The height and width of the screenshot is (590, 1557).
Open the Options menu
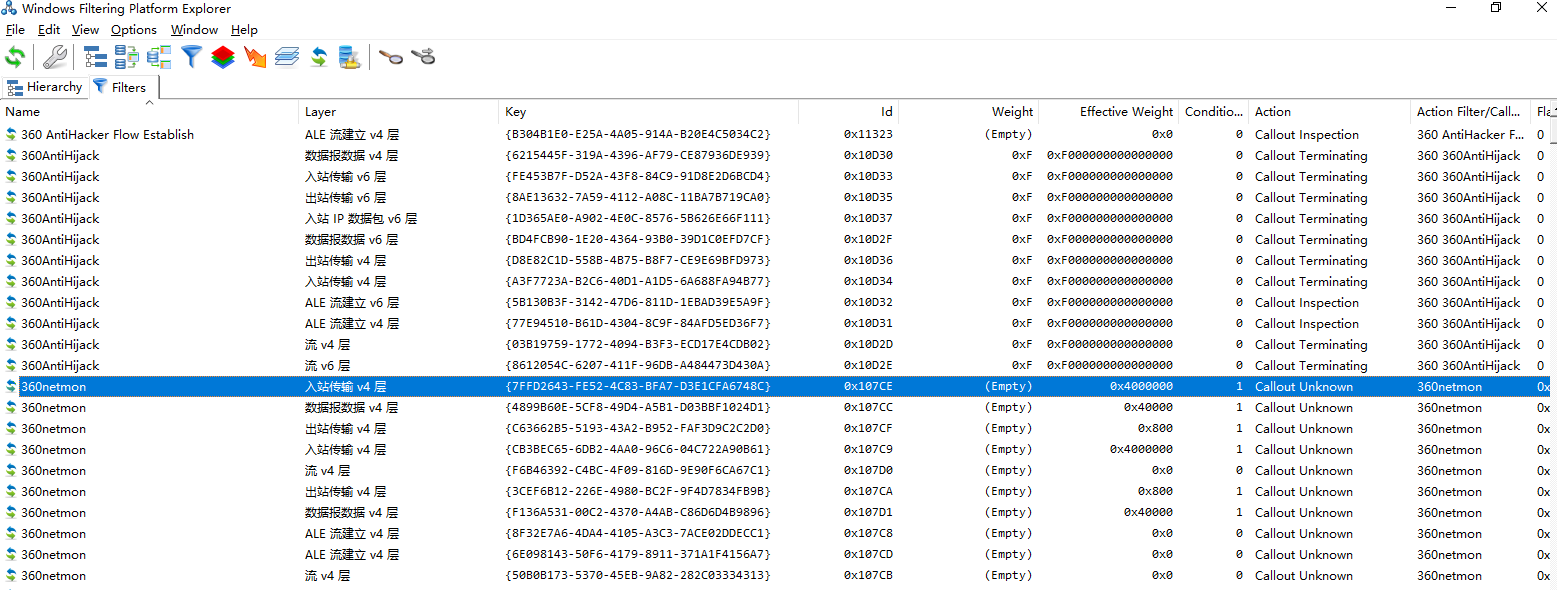[133, 29]
